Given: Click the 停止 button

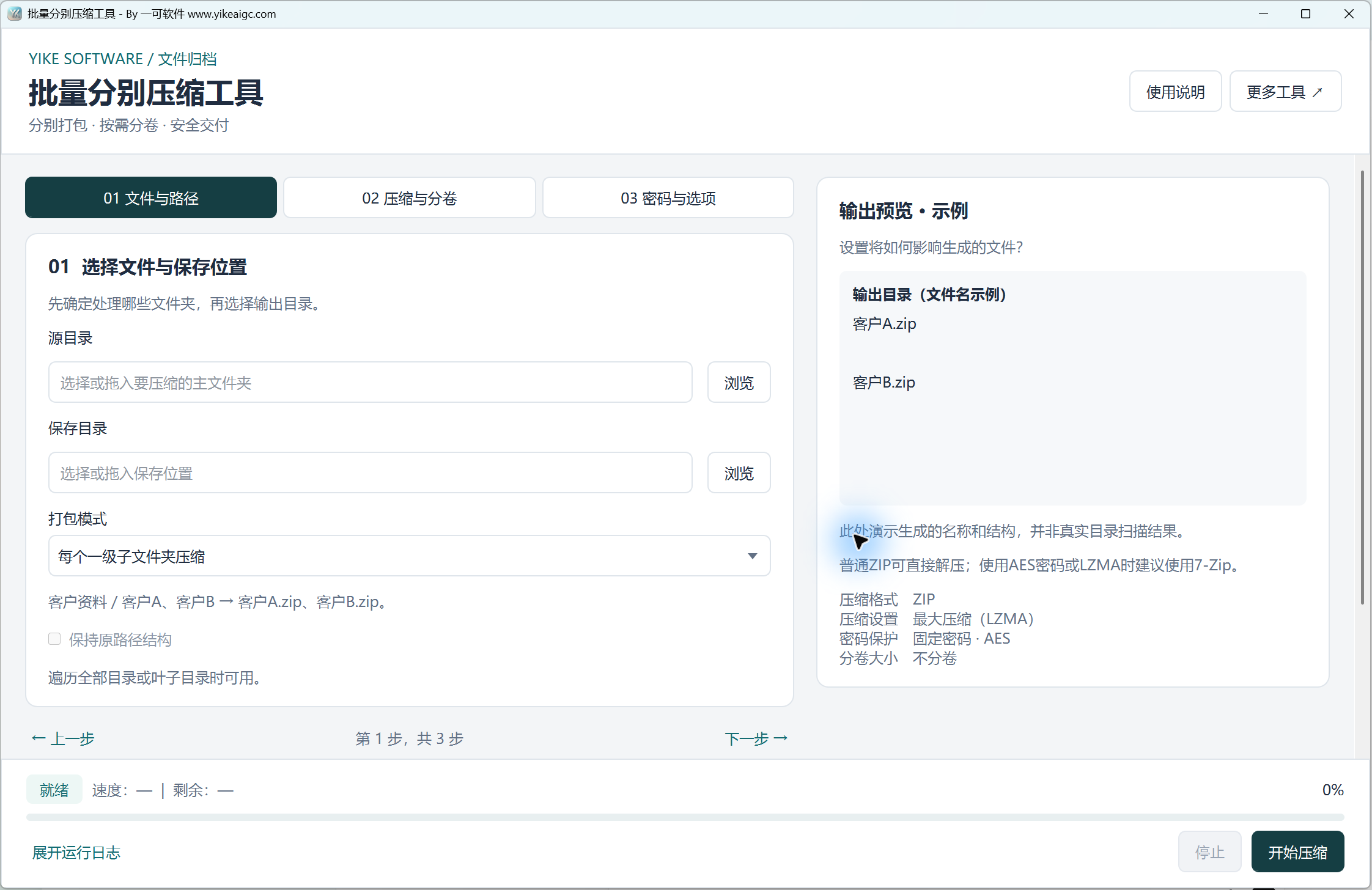Looking at the screenshot, I should point(1209,852).
